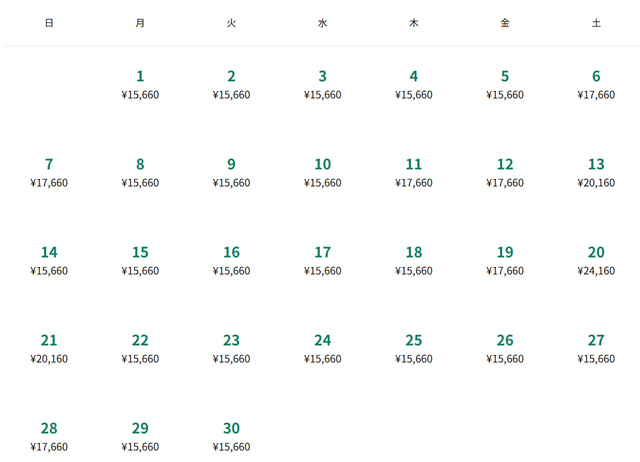Screen dimensions: 640x462
Task: Choose the 6th at ¥17,660
Action: tap(596, 84)
